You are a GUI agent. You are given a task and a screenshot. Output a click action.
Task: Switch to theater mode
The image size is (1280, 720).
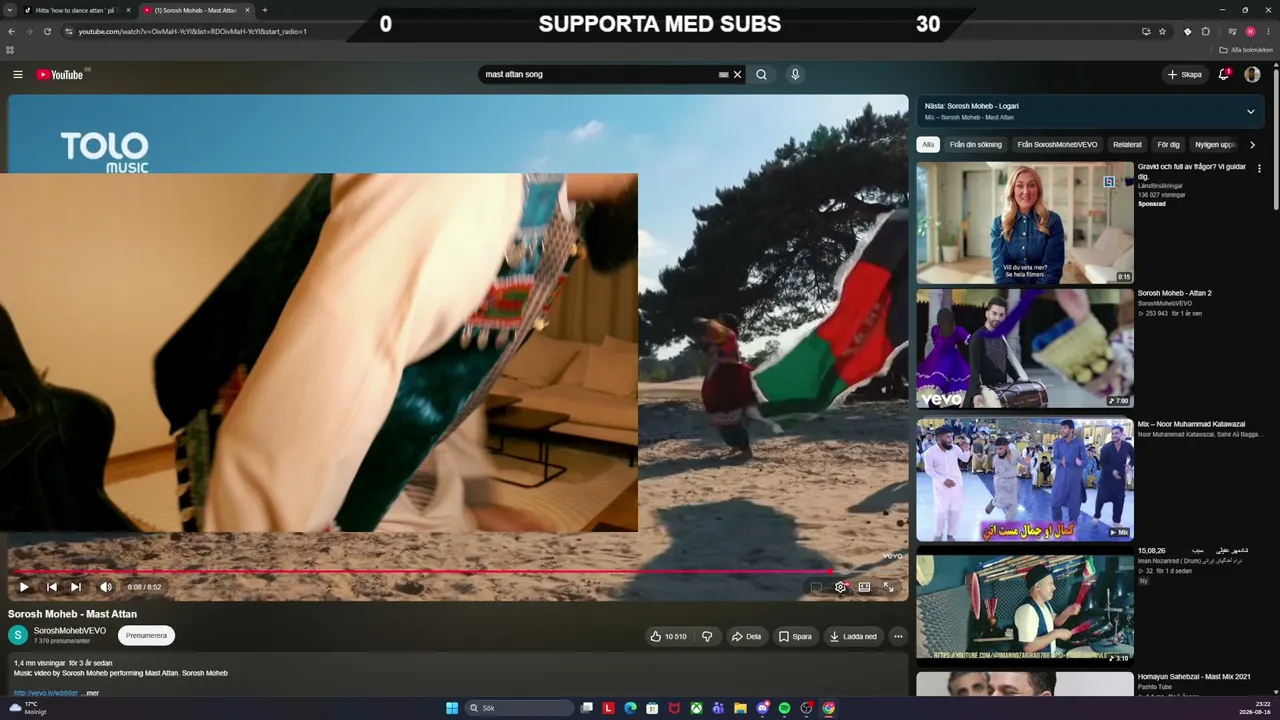pyautogui.click(x=864, y=587)
